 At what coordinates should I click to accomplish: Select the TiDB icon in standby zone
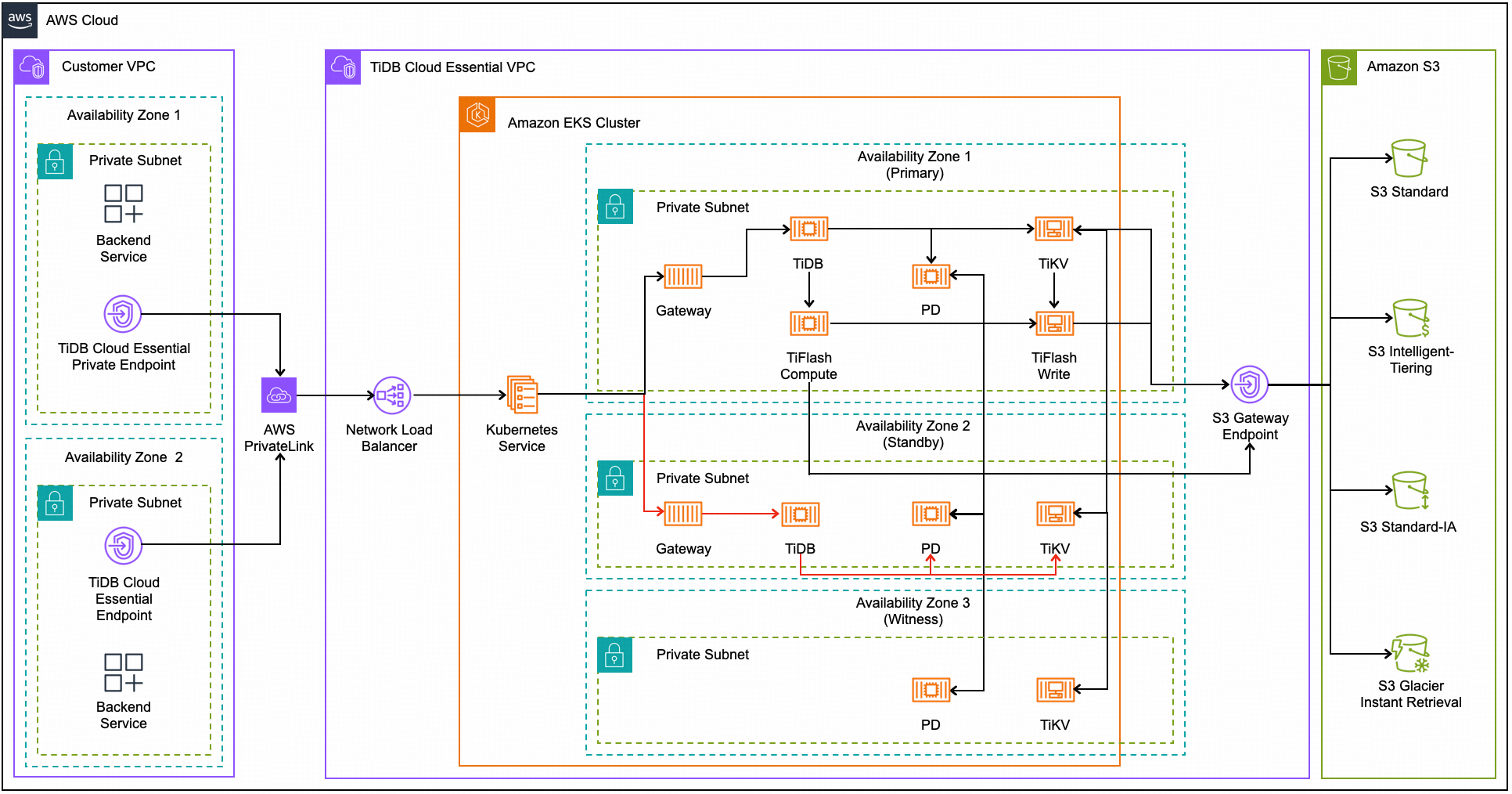pos(800,514)
